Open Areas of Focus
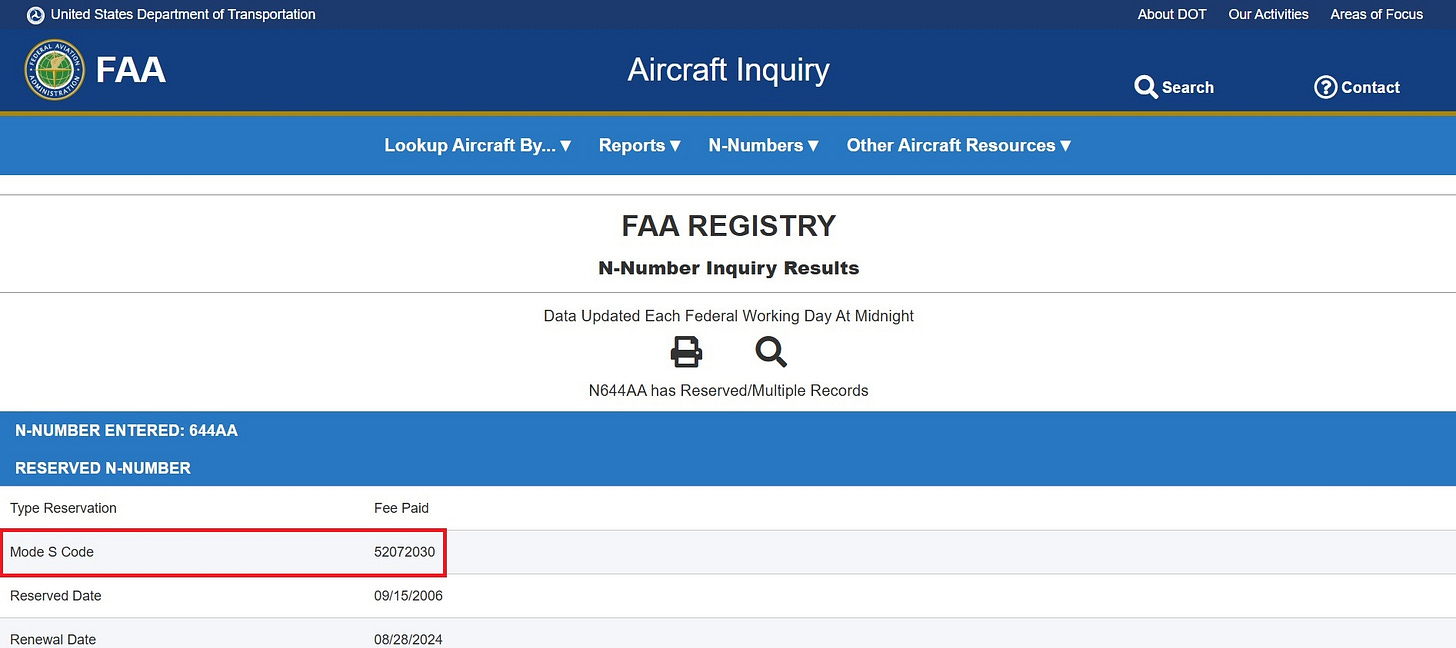This screenshot has width=1456, height=648. [1376, 14]
